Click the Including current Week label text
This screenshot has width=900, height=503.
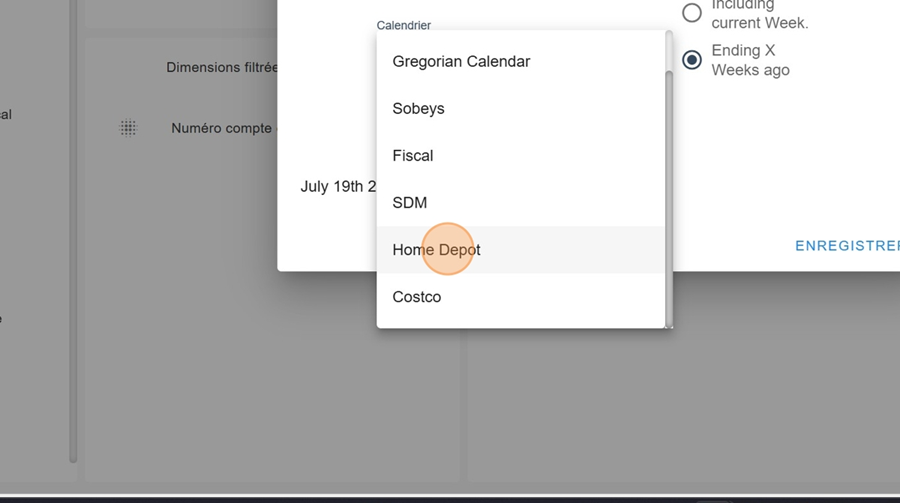point(759,14)
